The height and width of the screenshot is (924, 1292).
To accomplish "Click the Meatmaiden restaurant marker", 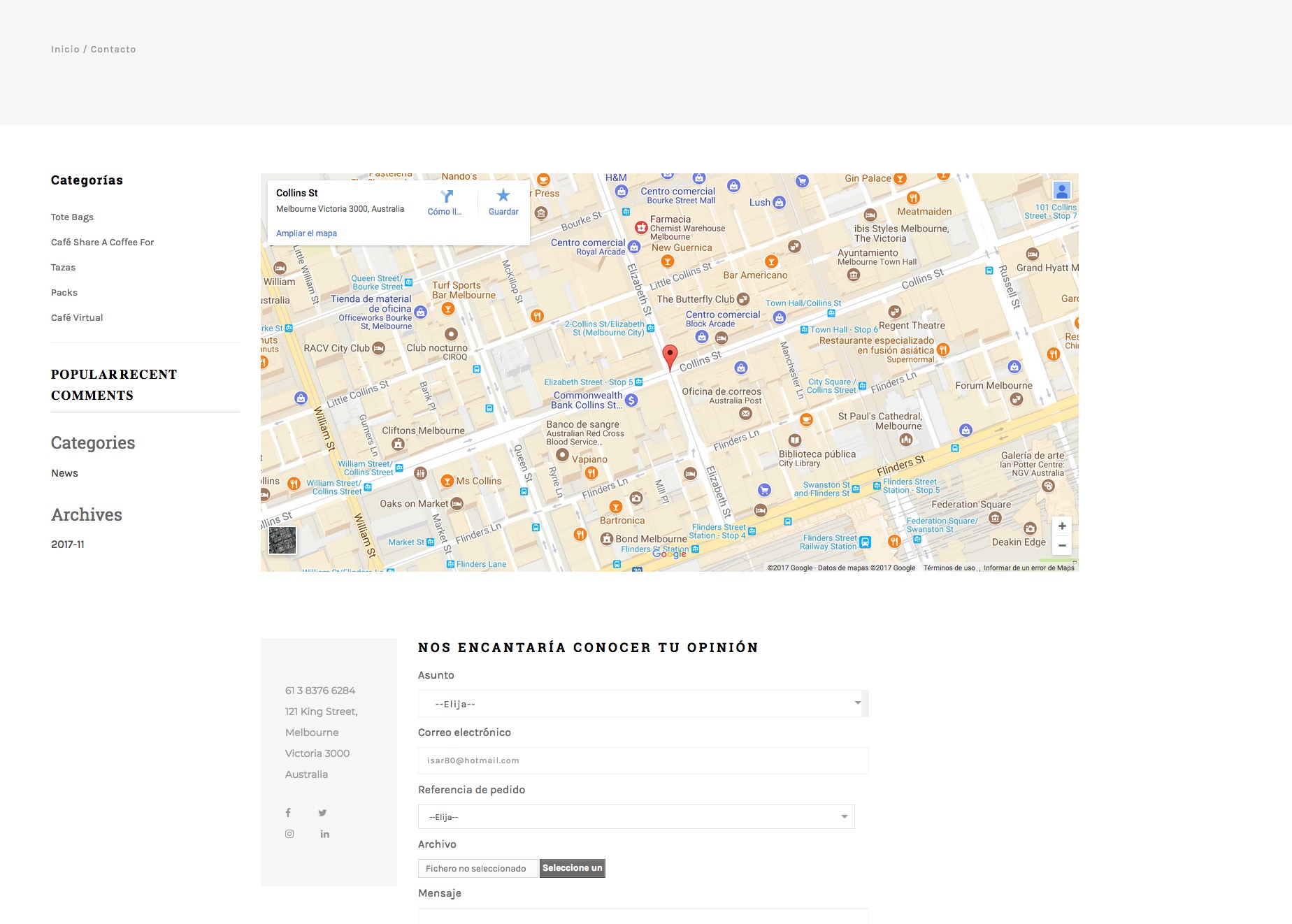I will click(x=913, y=198).
